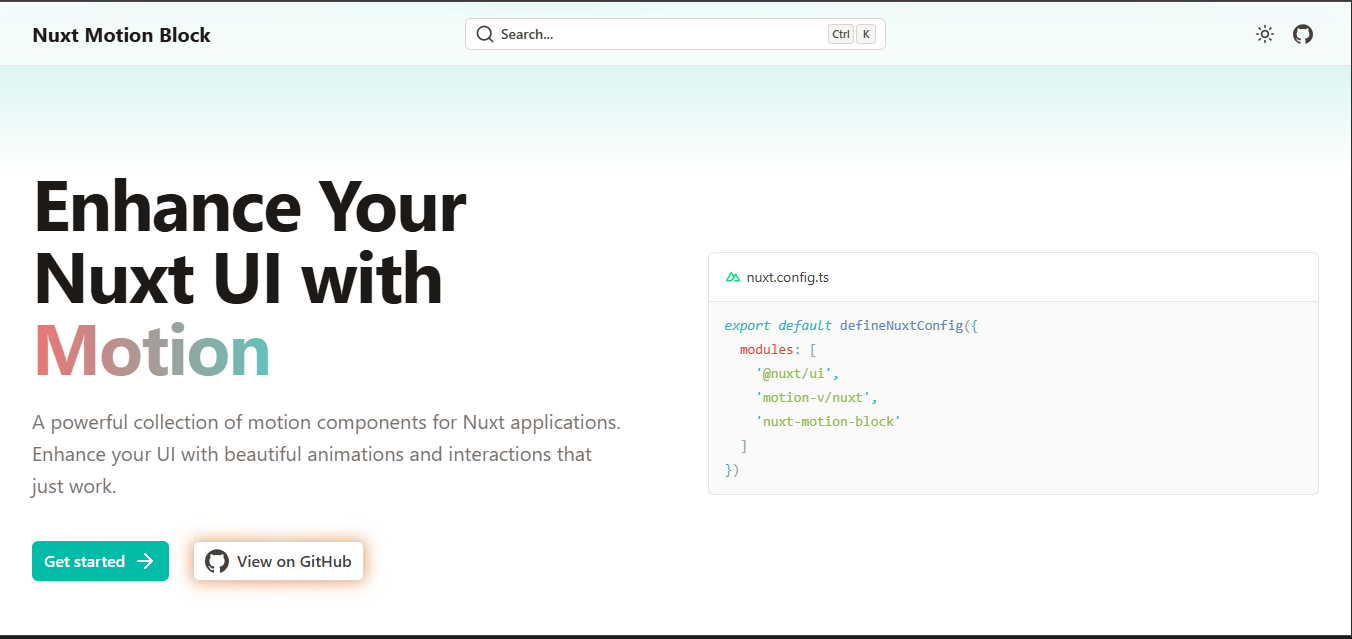Click the 'modules: [' code line
The width and height of the screenshot is (1352, 639).
point(778,349)
